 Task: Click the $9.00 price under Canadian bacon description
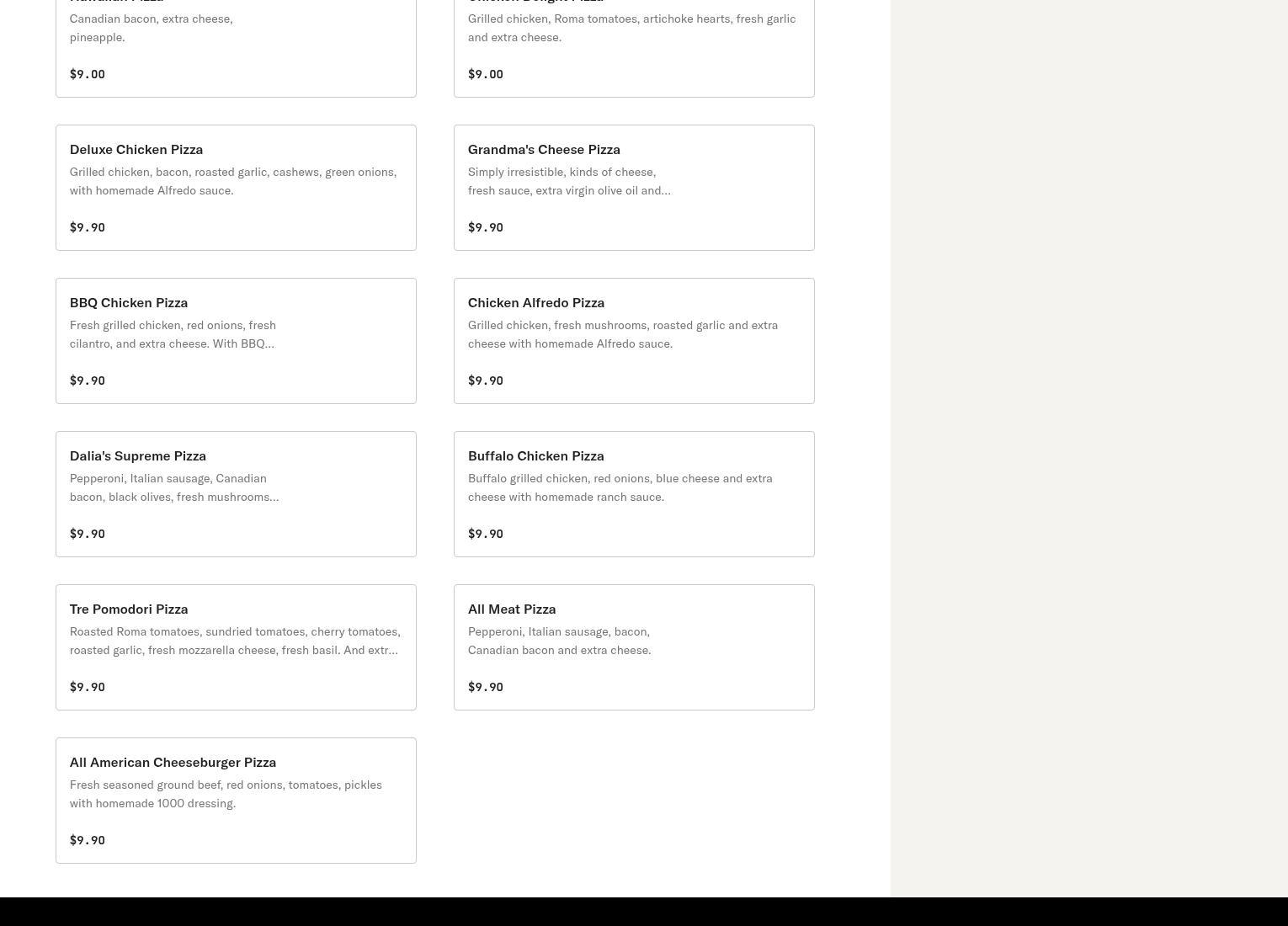pos(88,74)
